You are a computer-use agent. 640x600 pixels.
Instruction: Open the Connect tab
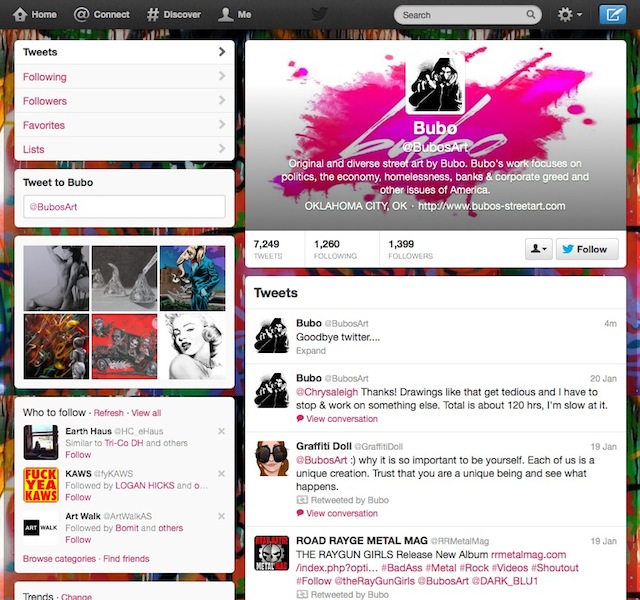click(102, 15)
